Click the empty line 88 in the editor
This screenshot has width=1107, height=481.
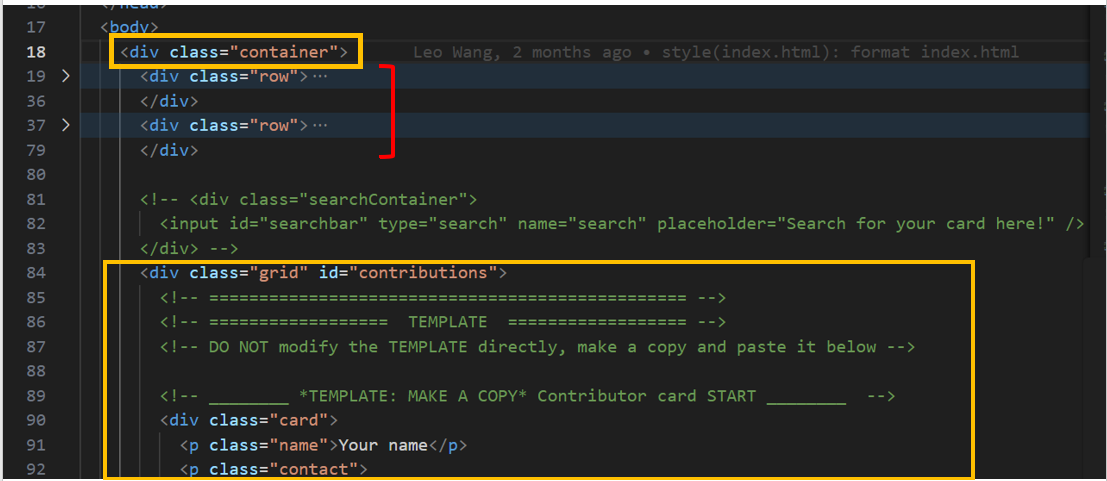coord(586,371)
